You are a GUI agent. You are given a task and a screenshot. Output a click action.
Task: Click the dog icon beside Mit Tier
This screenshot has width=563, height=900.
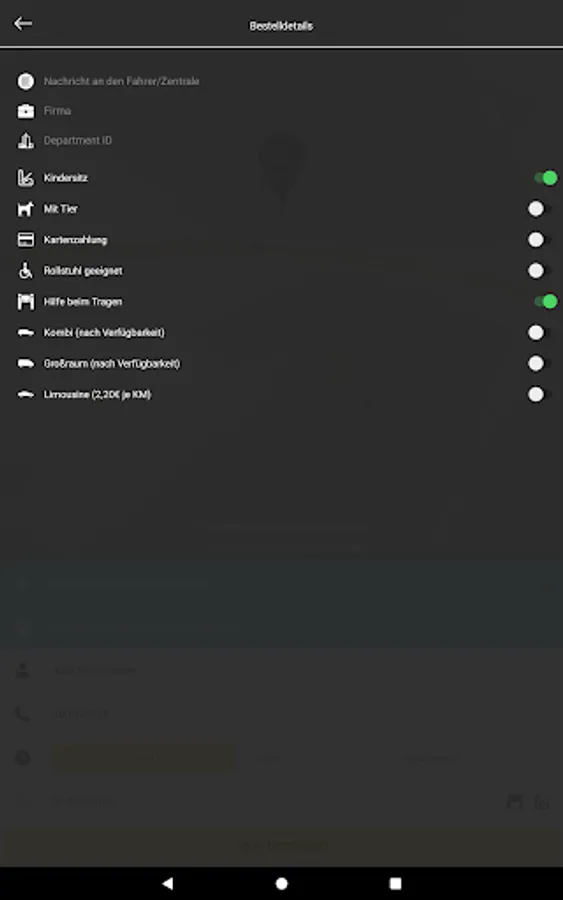25,209
